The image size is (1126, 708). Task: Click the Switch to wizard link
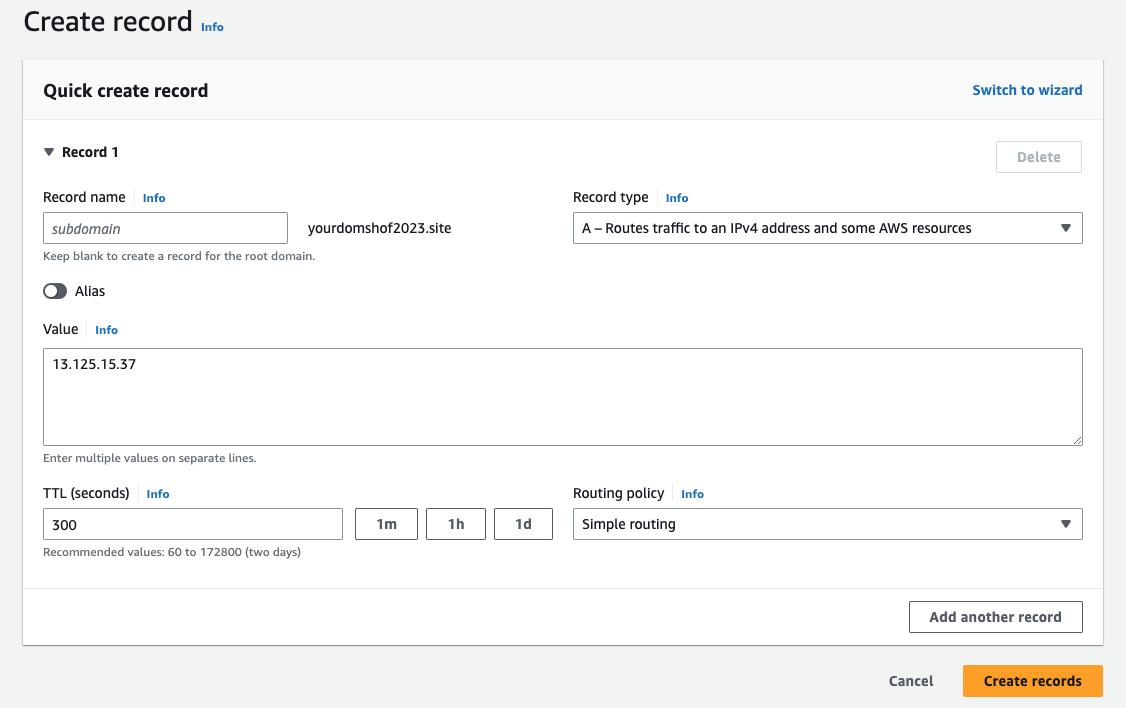pos(1027,90)
